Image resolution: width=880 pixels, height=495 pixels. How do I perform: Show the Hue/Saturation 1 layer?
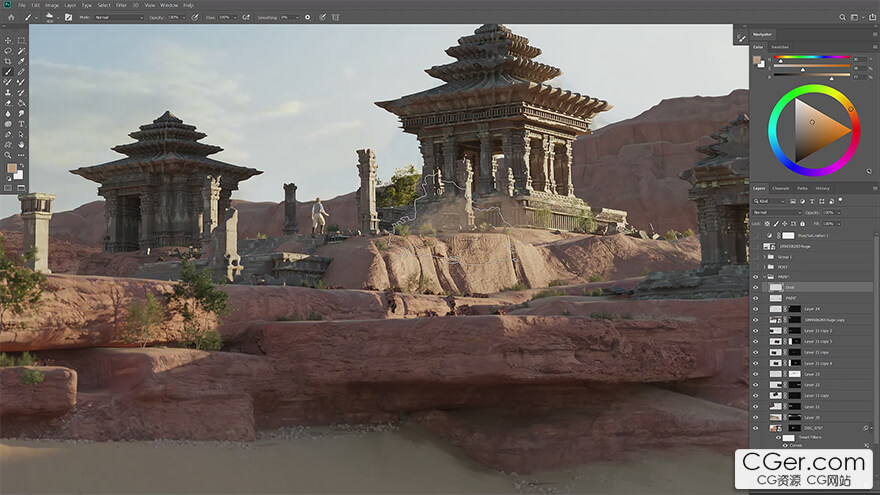[755, 236]
